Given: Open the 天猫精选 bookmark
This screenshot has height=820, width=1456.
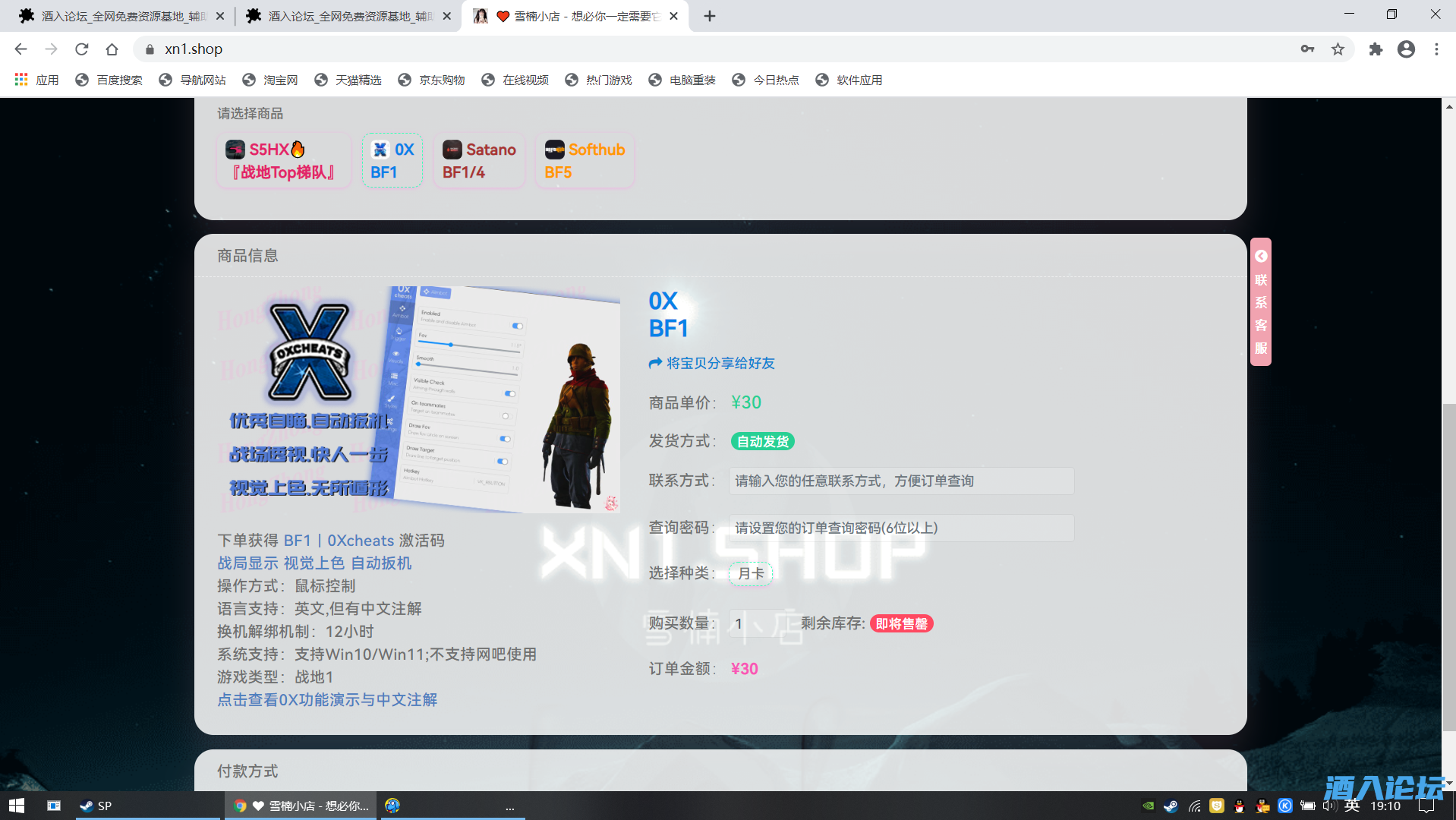Looking at the screenshot, I should (x=348, y=80).
